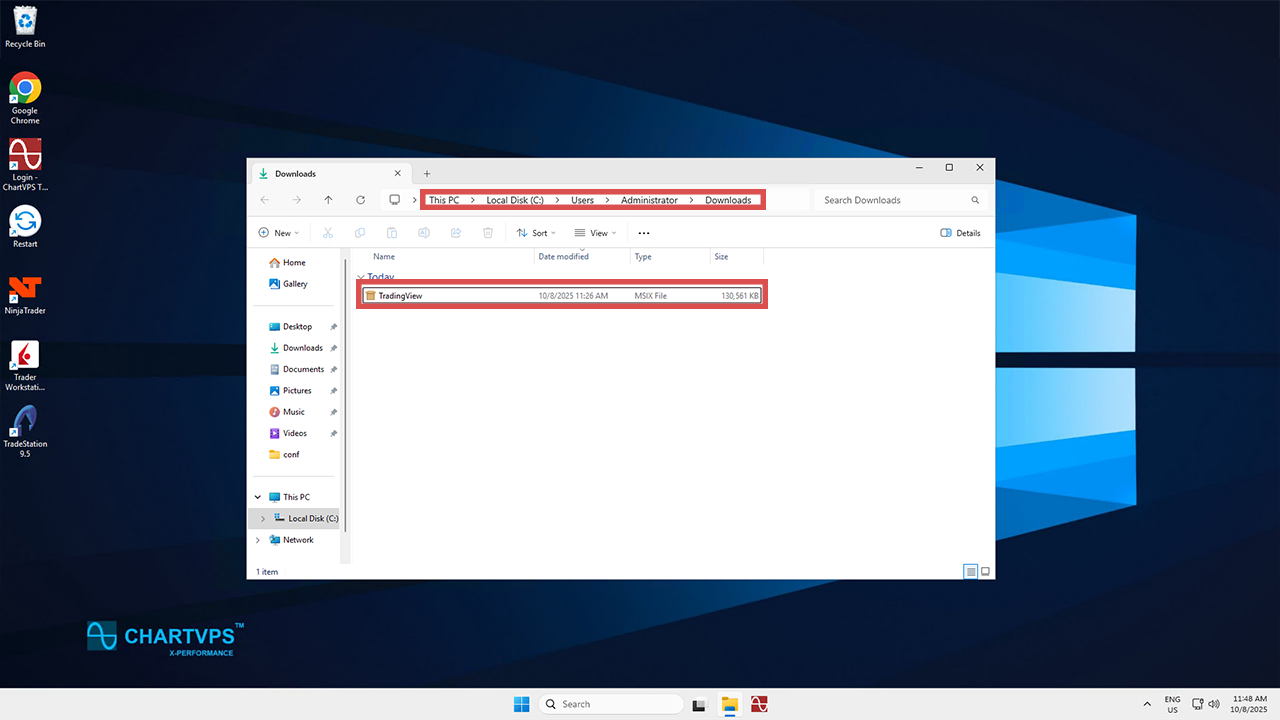Open the See more ellipsis menu

[644, 233]
